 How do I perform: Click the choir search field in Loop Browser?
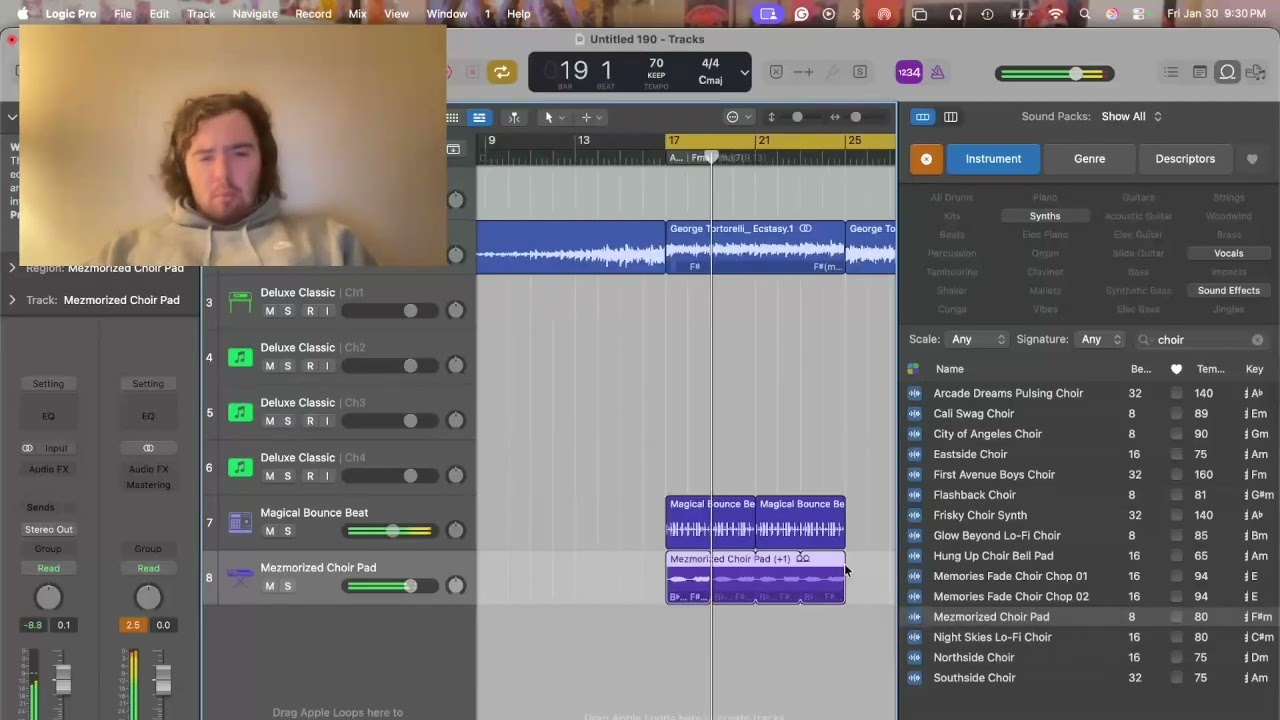1202,340
